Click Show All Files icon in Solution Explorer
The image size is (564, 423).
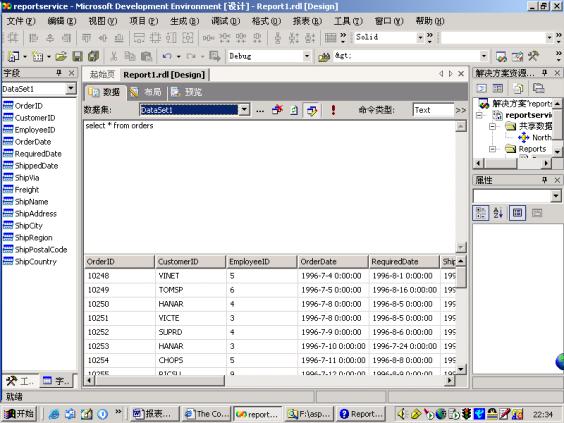(x=518, y=88)
